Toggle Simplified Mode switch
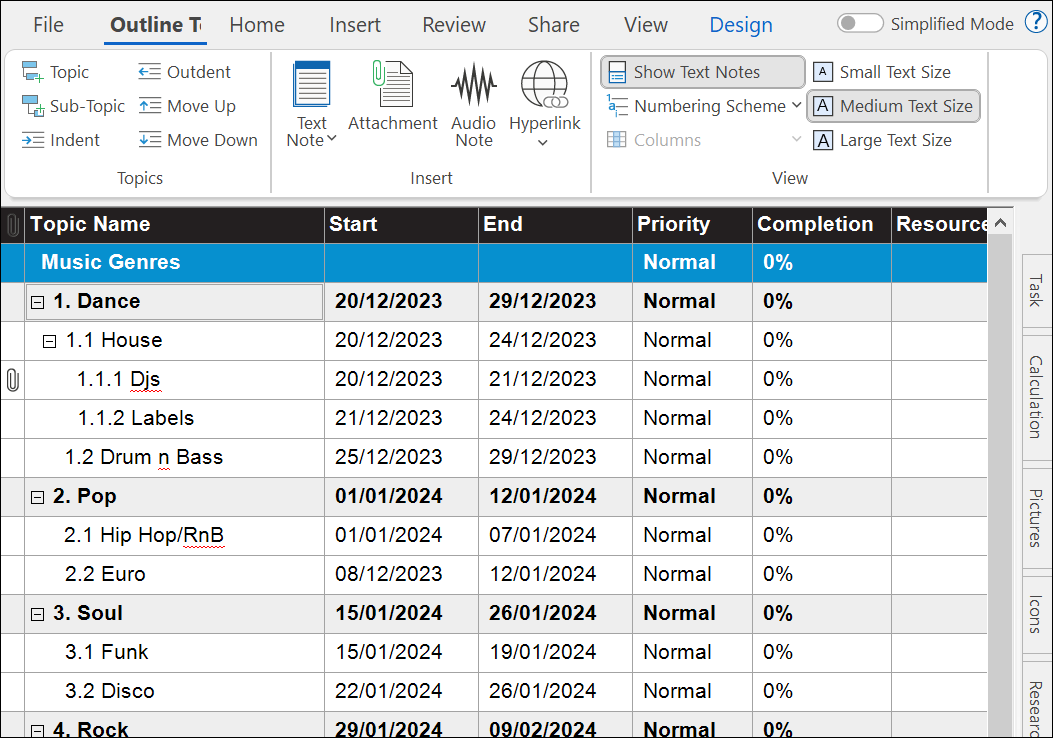 [x=860, y=23]
